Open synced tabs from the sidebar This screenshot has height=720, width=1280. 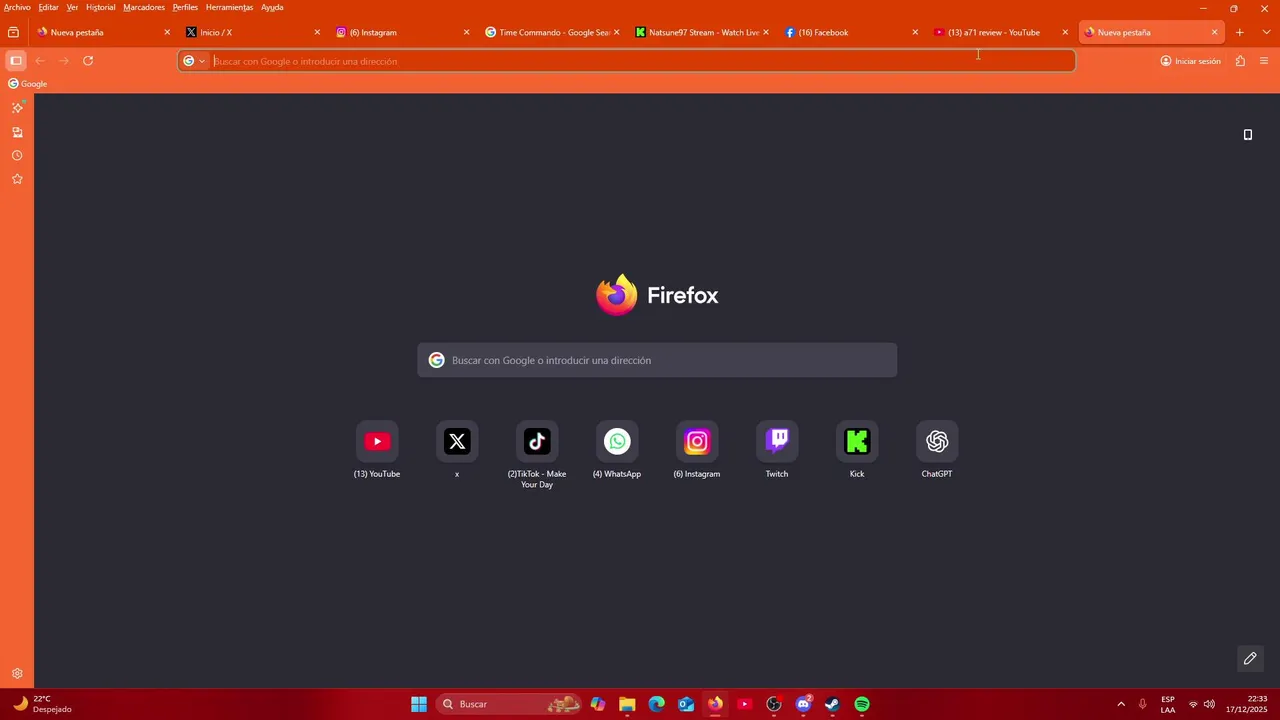[17, 132]
